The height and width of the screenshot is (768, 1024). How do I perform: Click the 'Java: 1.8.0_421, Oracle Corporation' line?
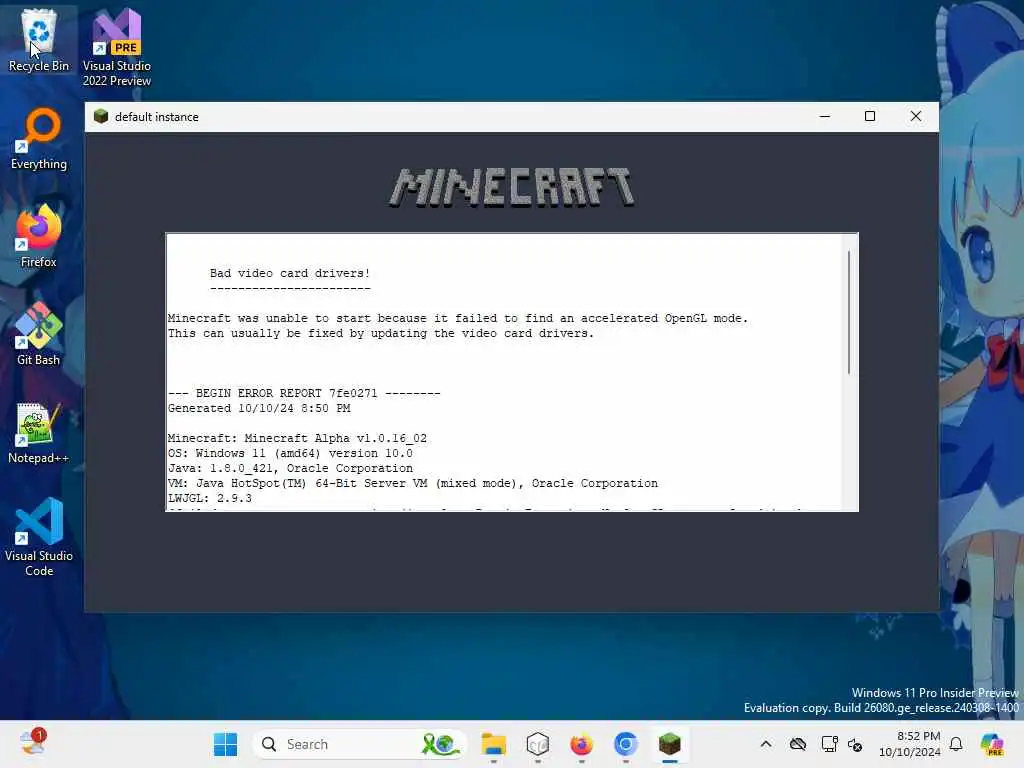click(290, 468)
